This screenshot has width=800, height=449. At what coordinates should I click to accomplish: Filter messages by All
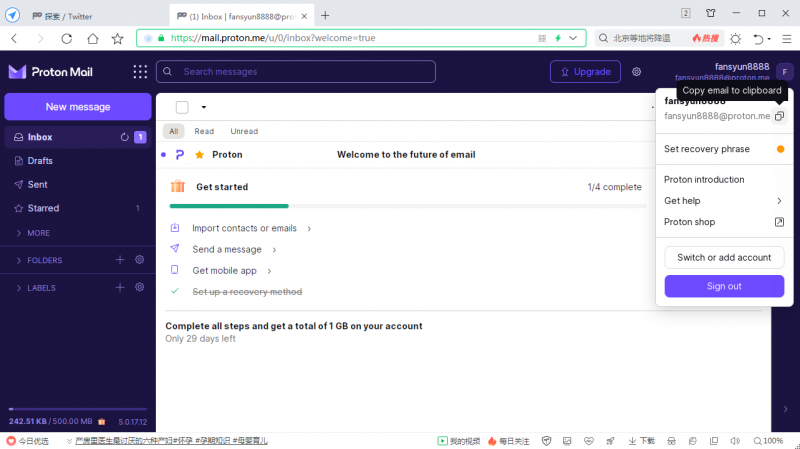tap(173, 131)
